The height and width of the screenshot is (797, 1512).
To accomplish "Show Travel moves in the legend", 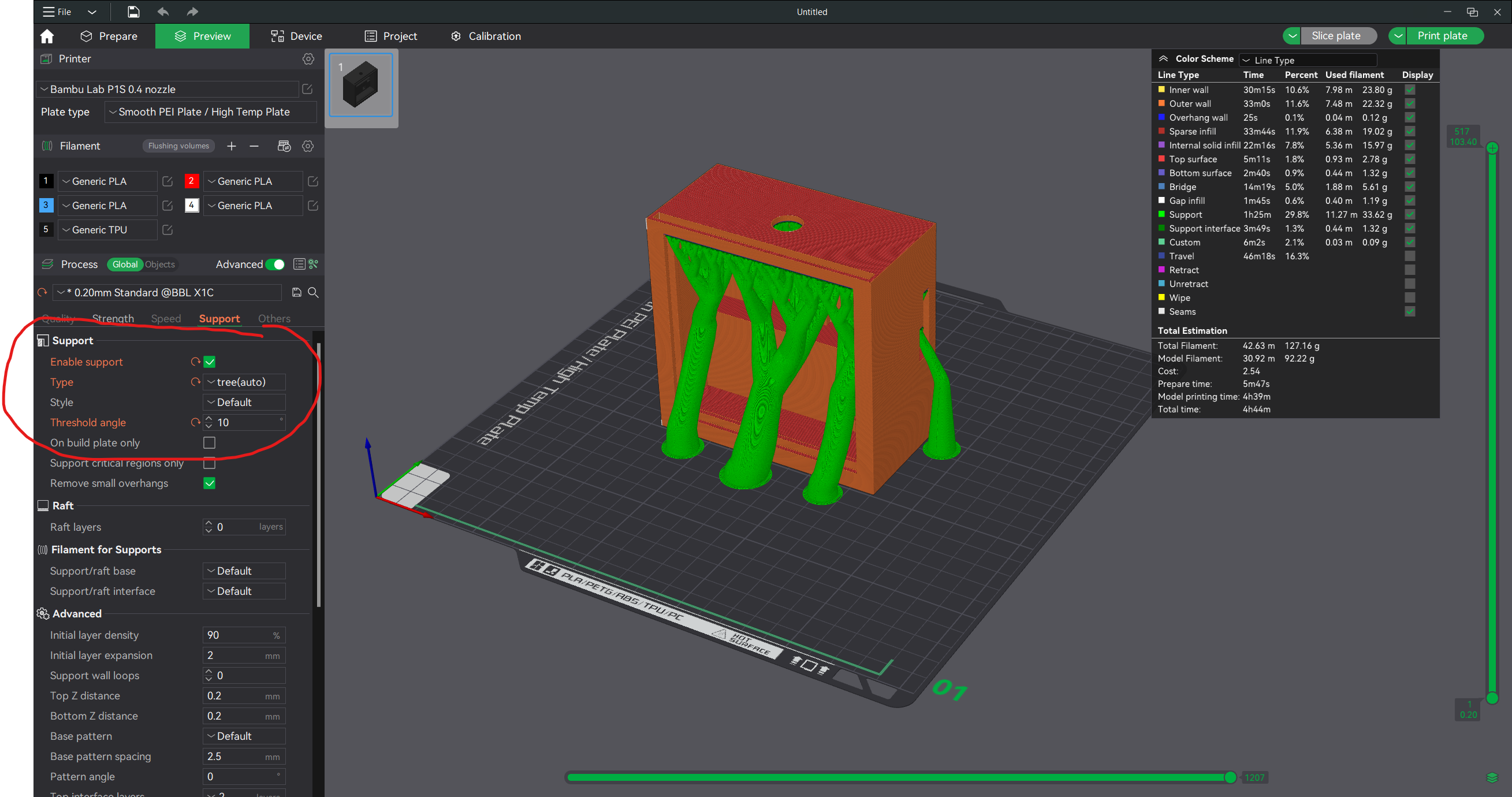I will 1410,256.
